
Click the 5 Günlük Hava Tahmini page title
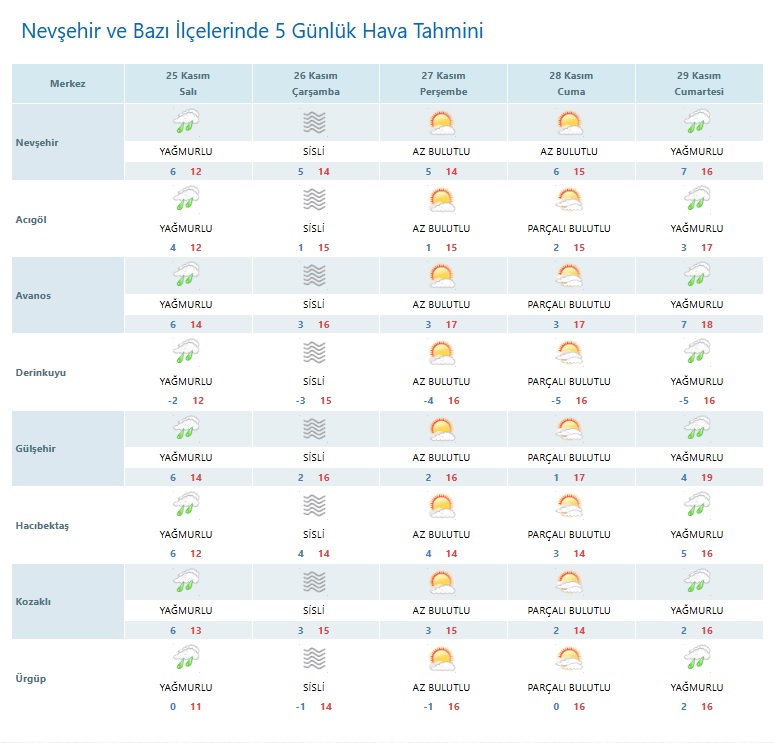(252, 31)
